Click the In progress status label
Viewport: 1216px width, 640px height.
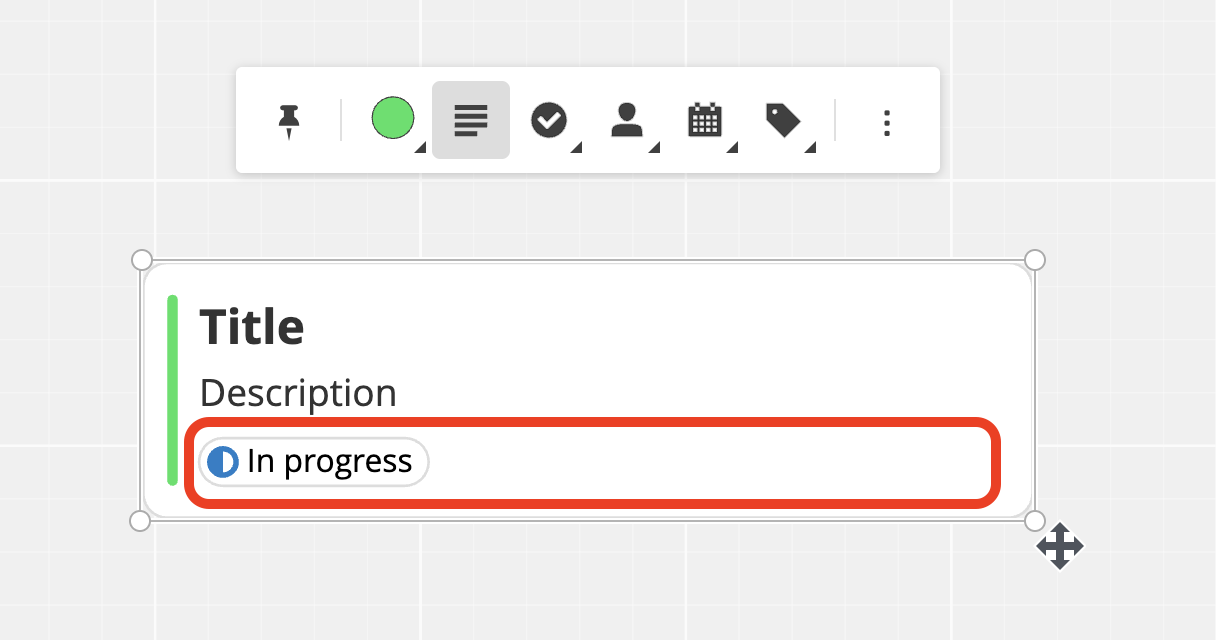(329, 462)
